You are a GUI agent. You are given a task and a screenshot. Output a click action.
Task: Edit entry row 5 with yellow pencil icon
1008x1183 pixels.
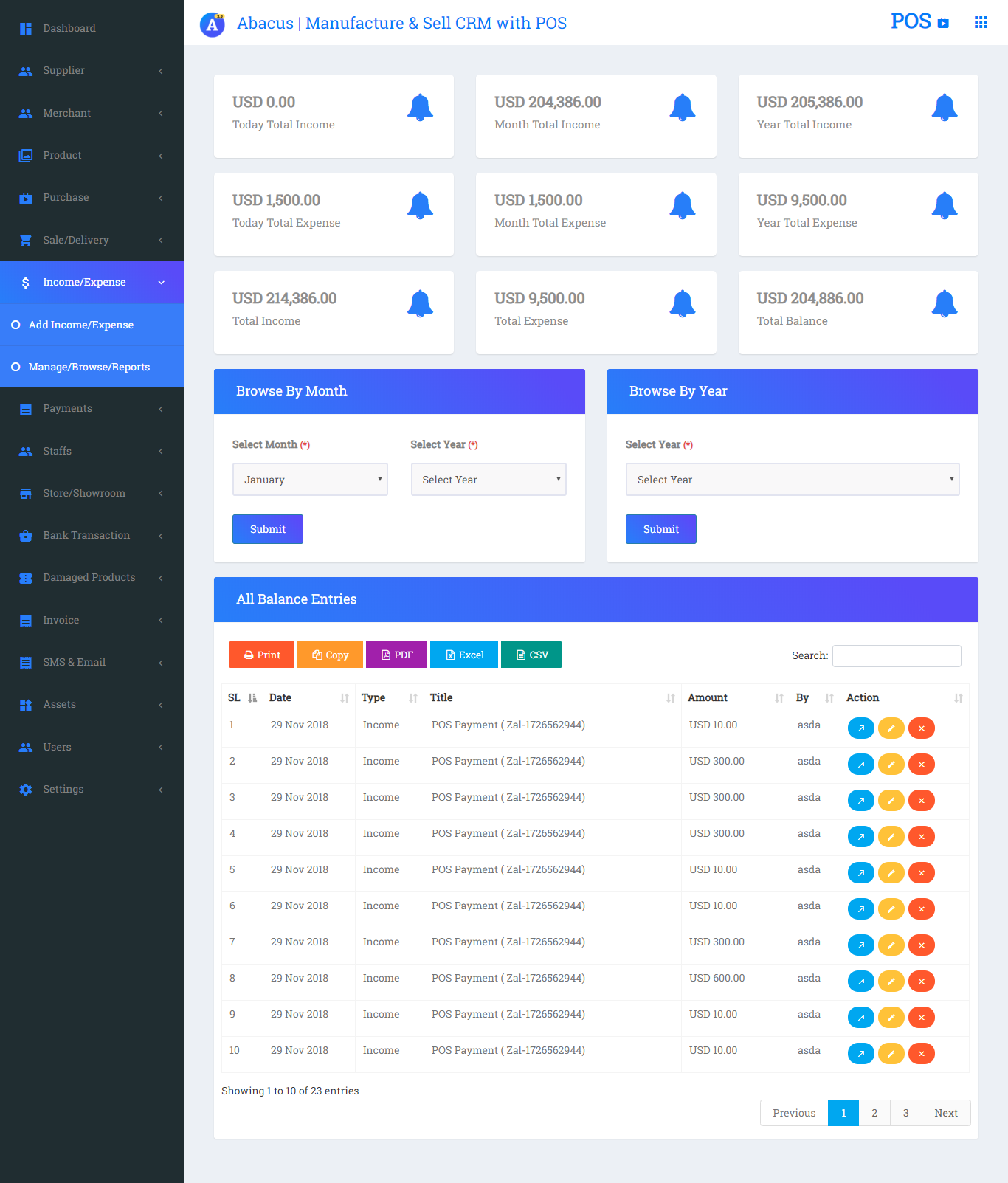(891, 873)
